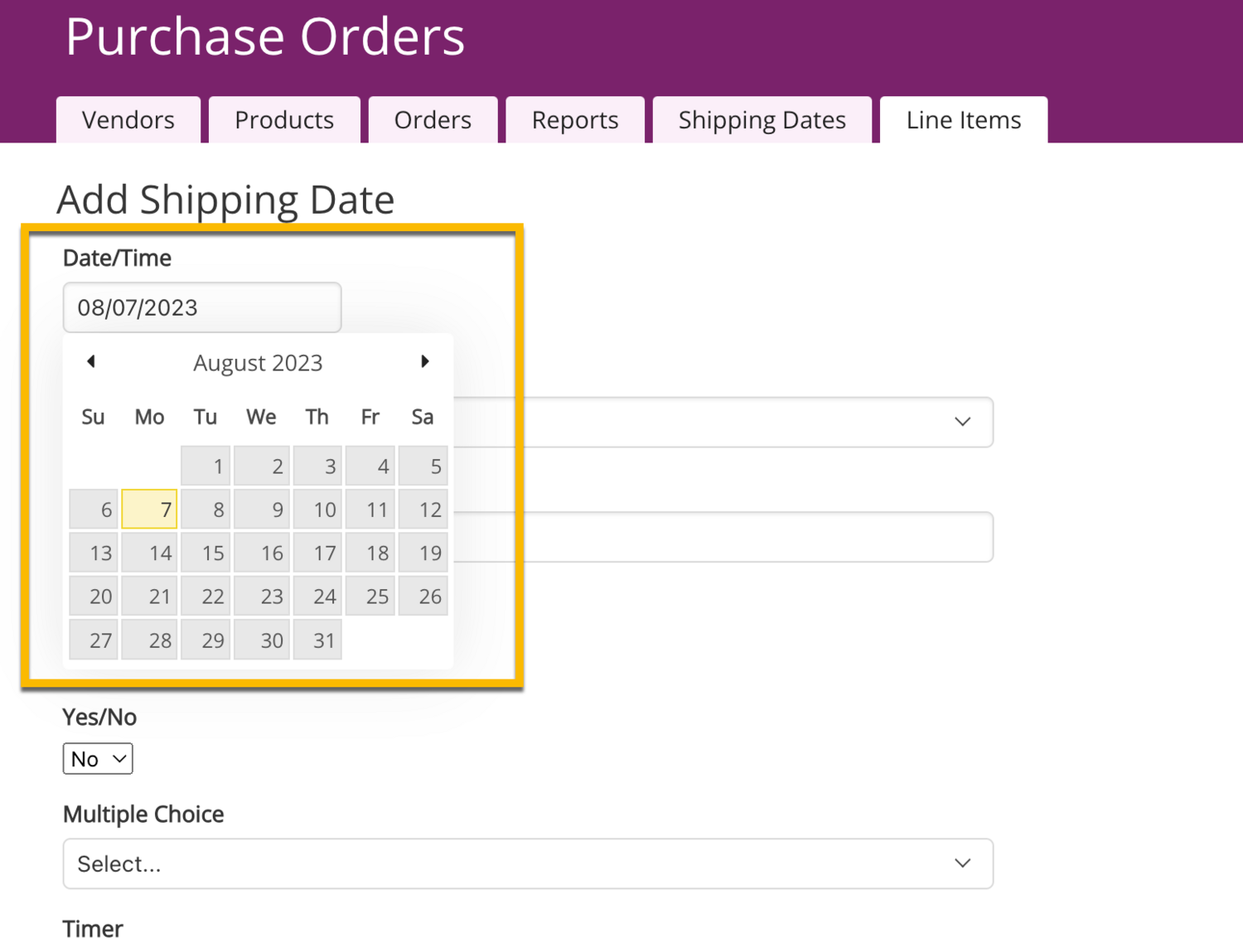Click the Date/Time input field
Image resolution: width=1243 pixels, height=952 pixels.
201,307
